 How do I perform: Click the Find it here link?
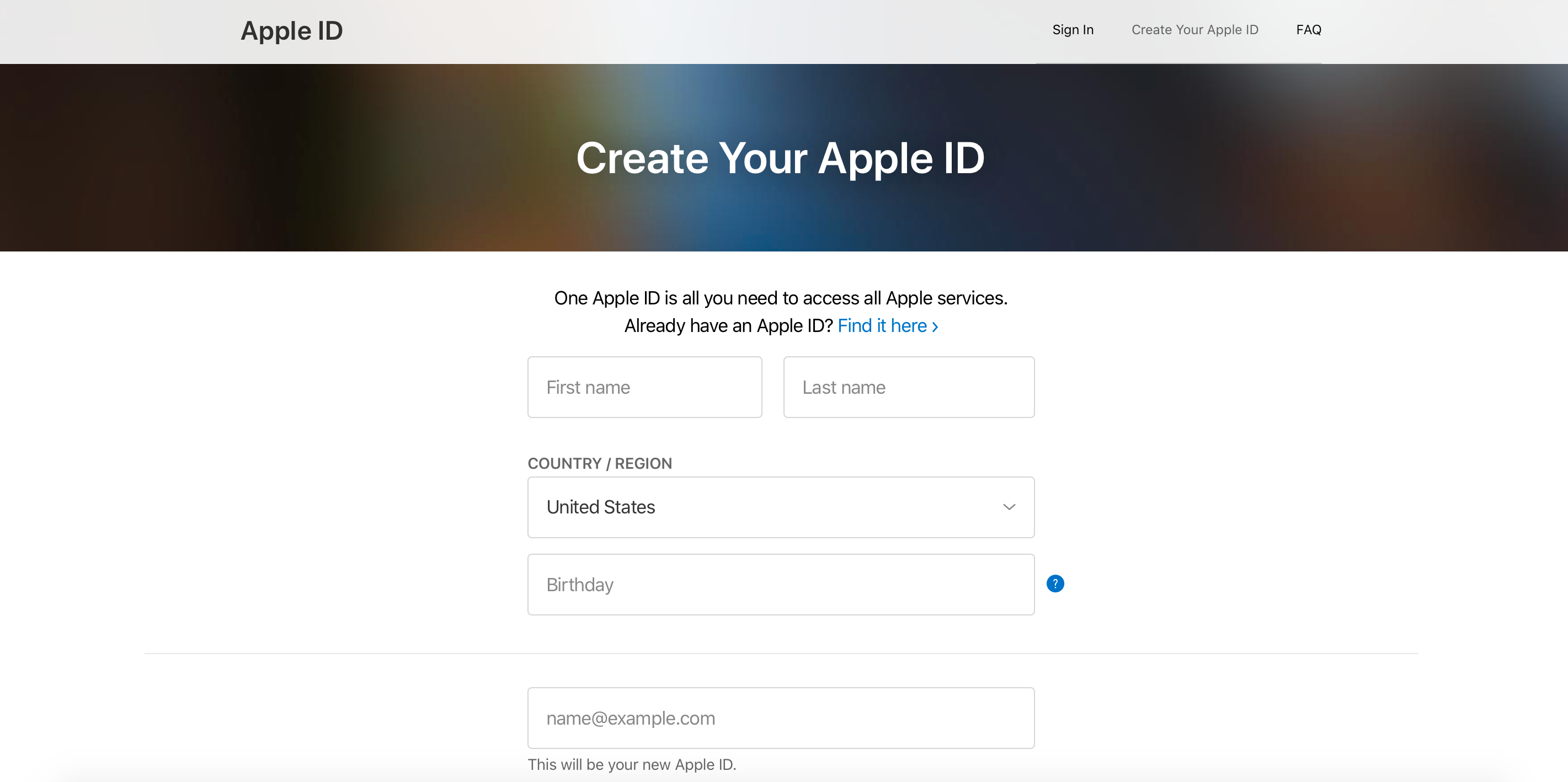coord(883,325)
